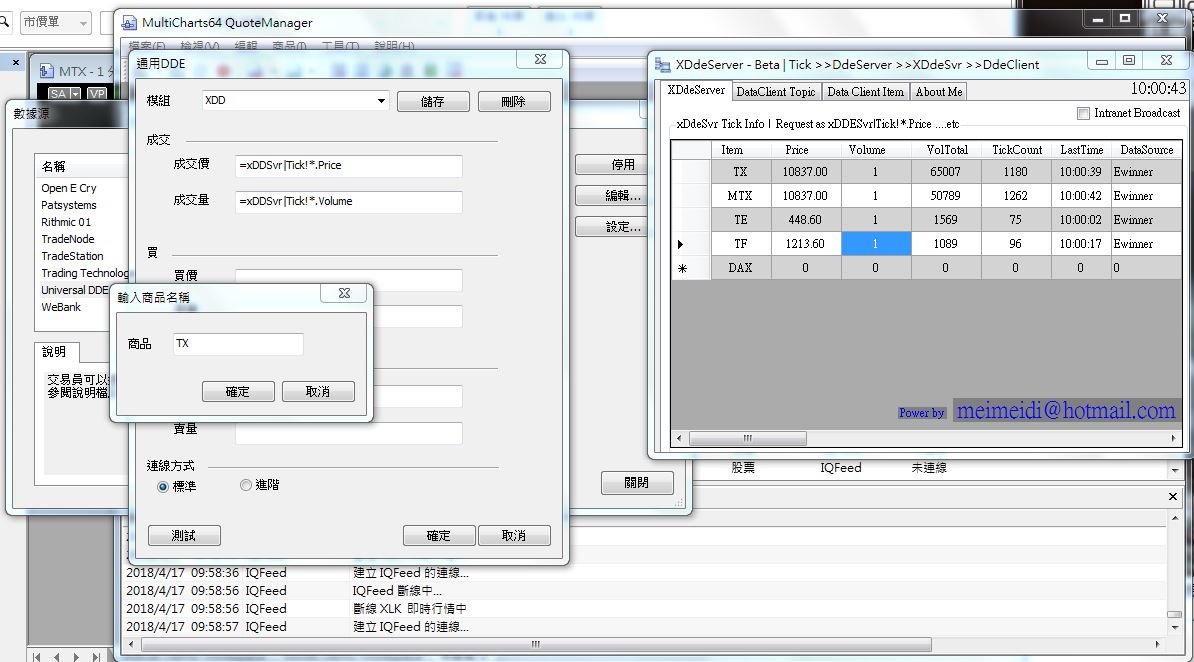Screen dimensions: 1194x662
Task: Click the VP button
Action: point(97,94)
